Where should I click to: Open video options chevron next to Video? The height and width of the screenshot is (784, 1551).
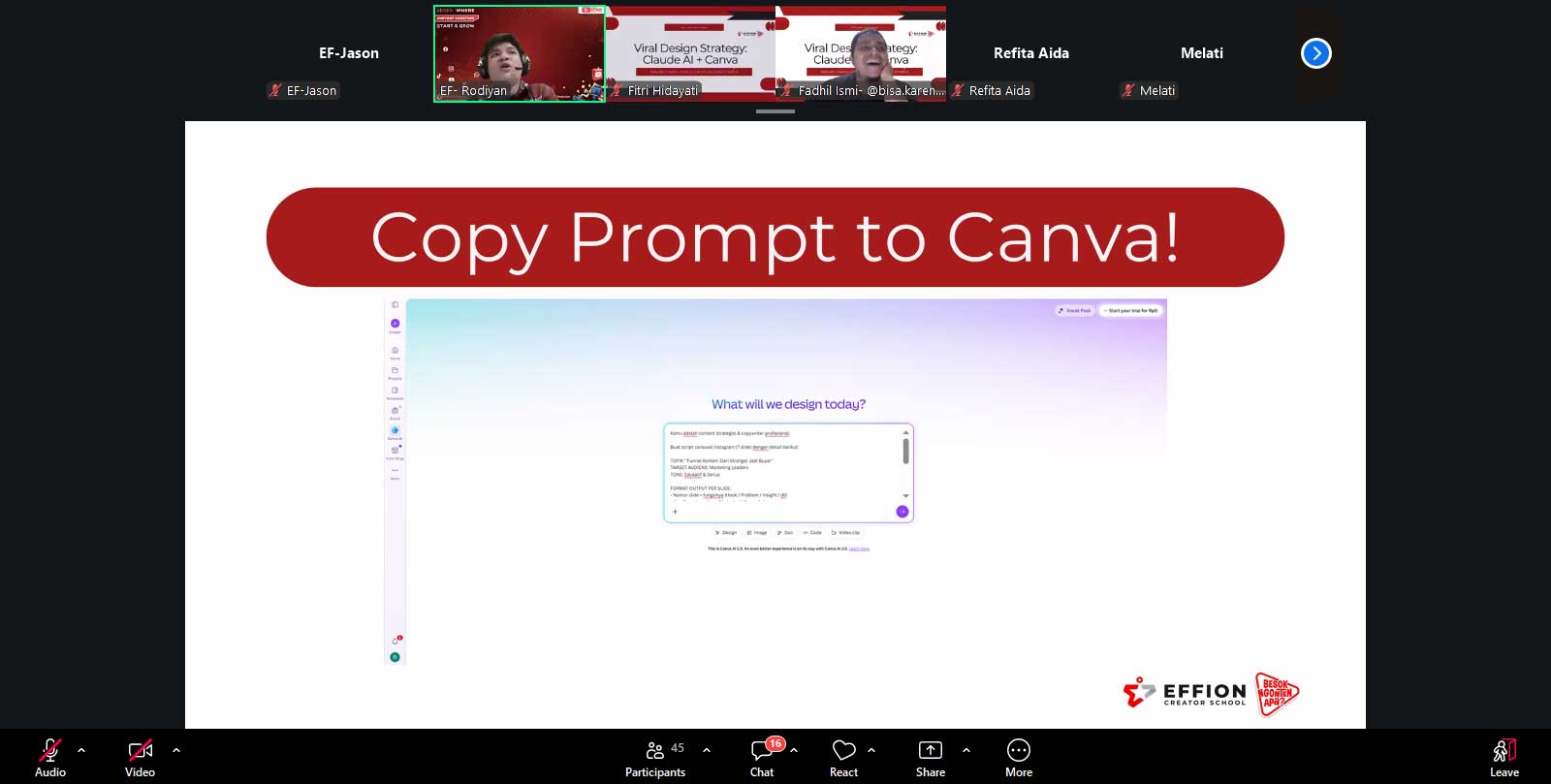176,749
